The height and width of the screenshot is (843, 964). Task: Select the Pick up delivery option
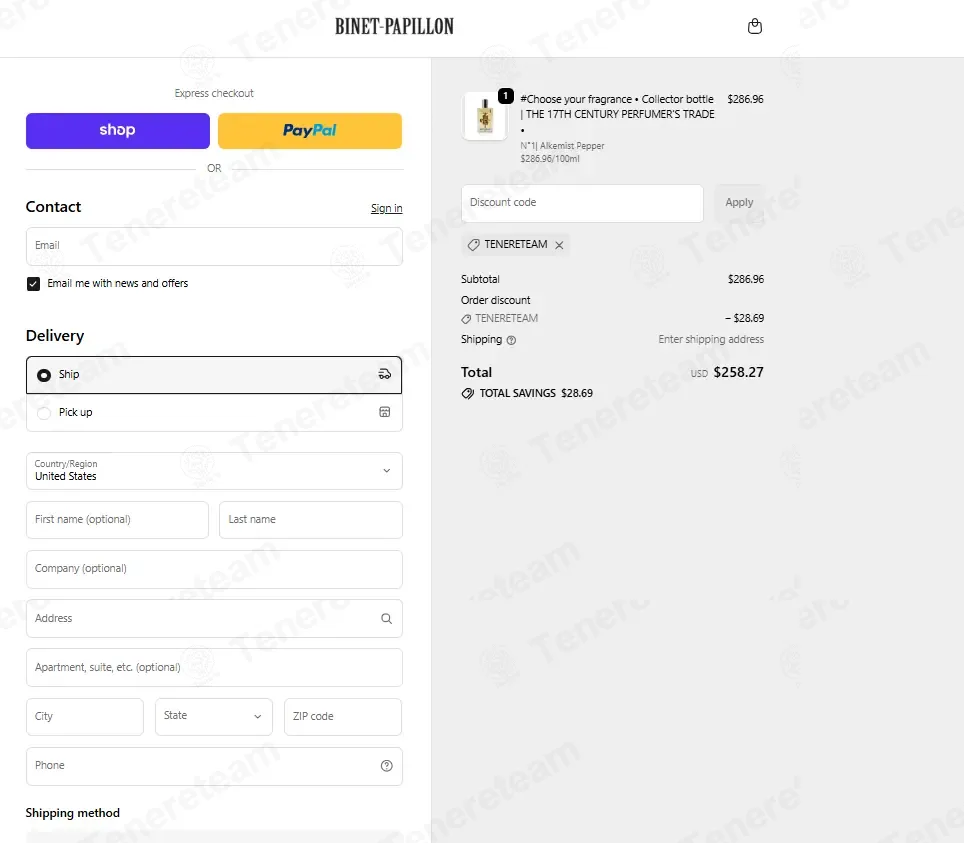pyautogui.click(x=214, y=412)
